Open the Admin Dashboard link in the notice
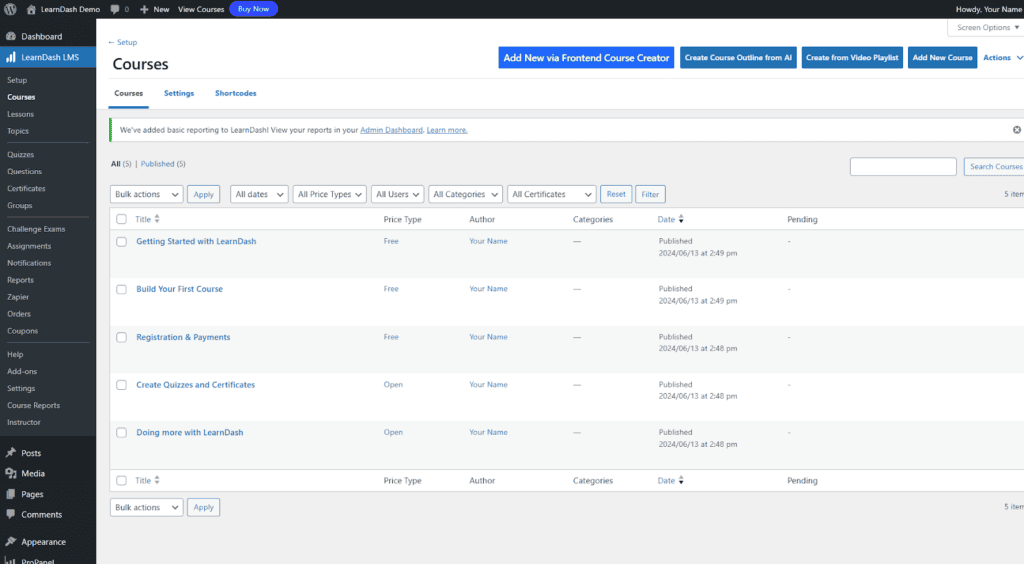 (391, 130)
